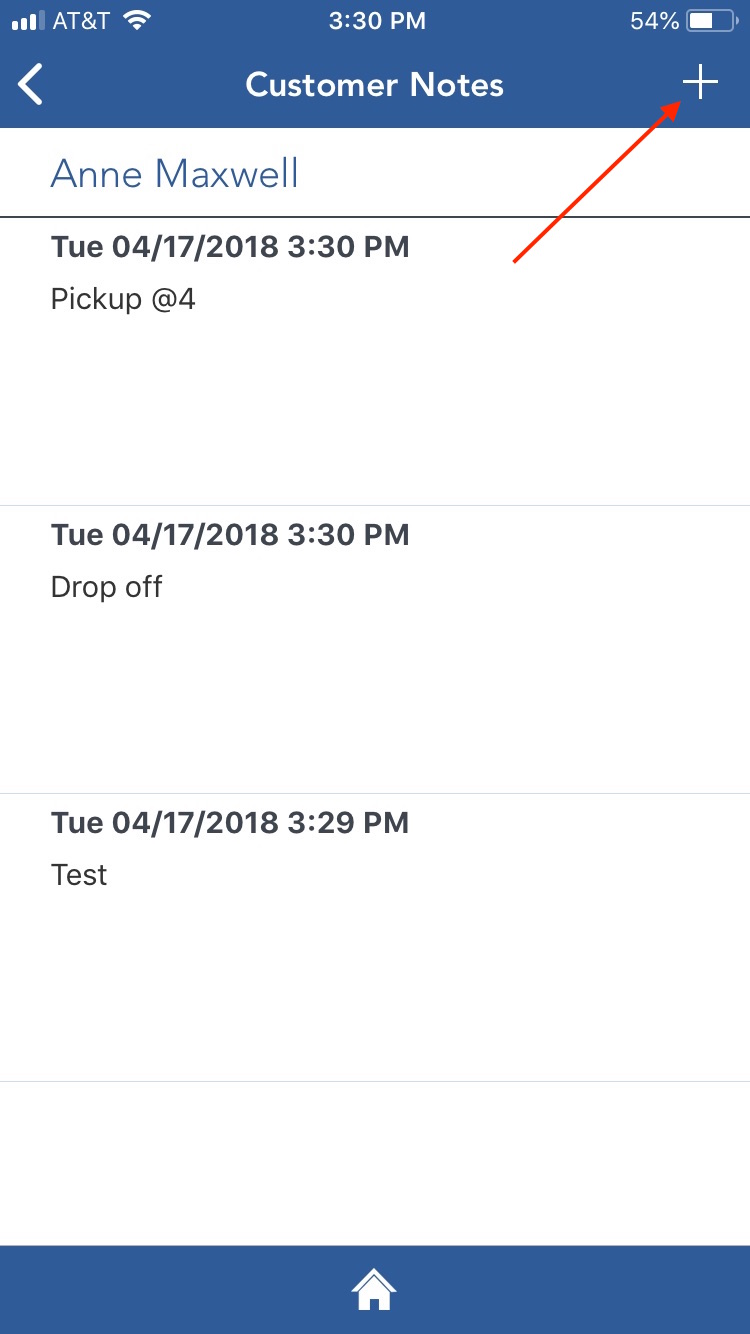
Task: Tap the cellular signal bars icon
Action: click(x=27, y=21)
